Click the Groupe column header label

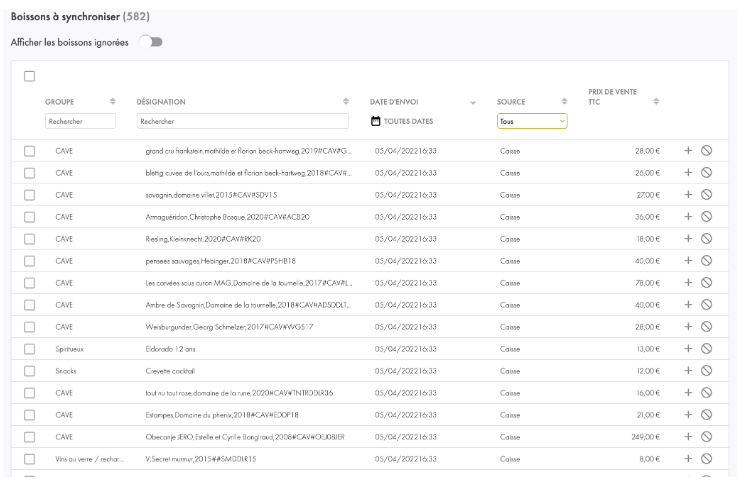pos(60,102)
